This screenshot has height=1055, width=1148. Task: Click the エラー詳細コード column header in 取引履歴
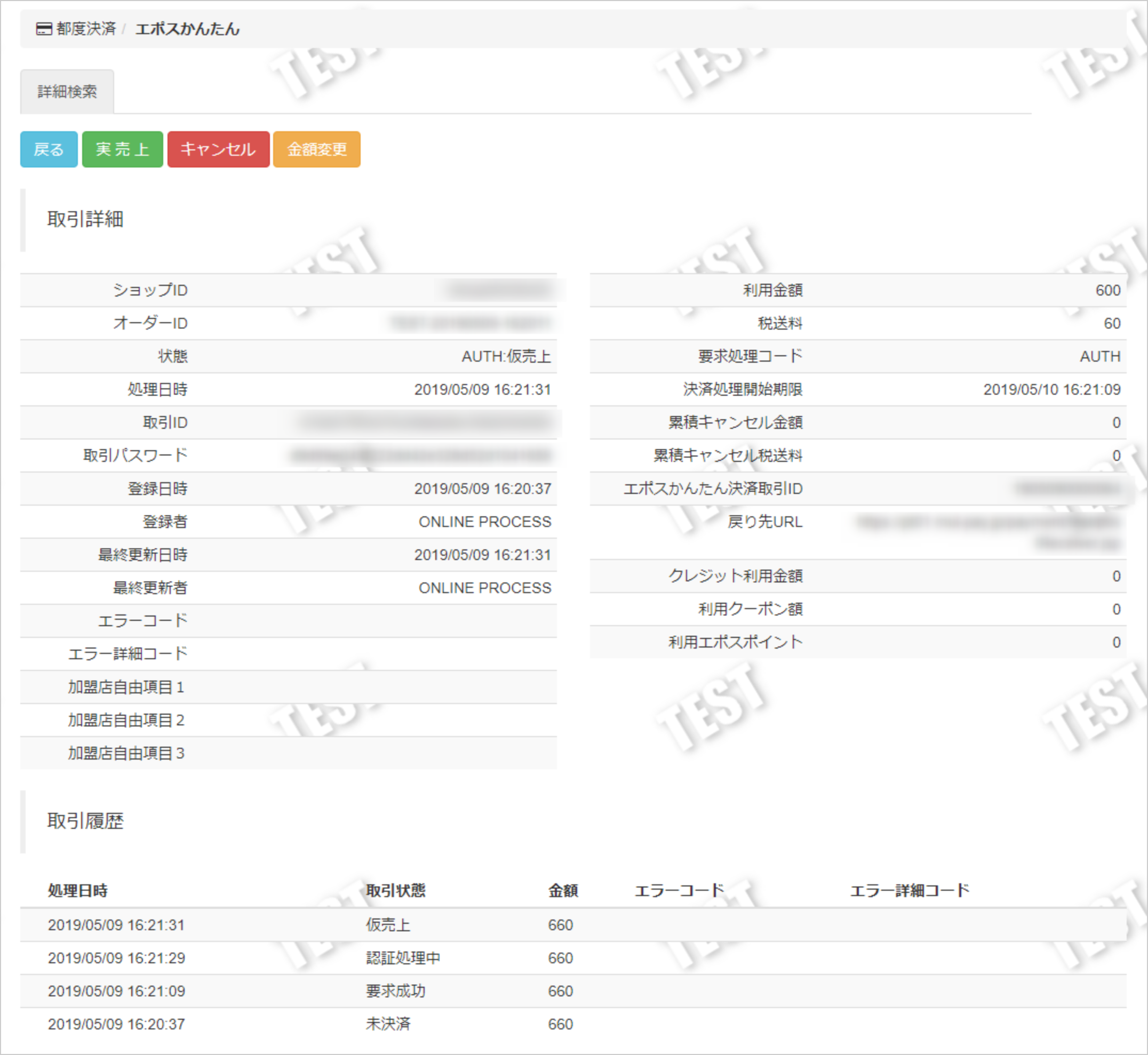(910, 891)
